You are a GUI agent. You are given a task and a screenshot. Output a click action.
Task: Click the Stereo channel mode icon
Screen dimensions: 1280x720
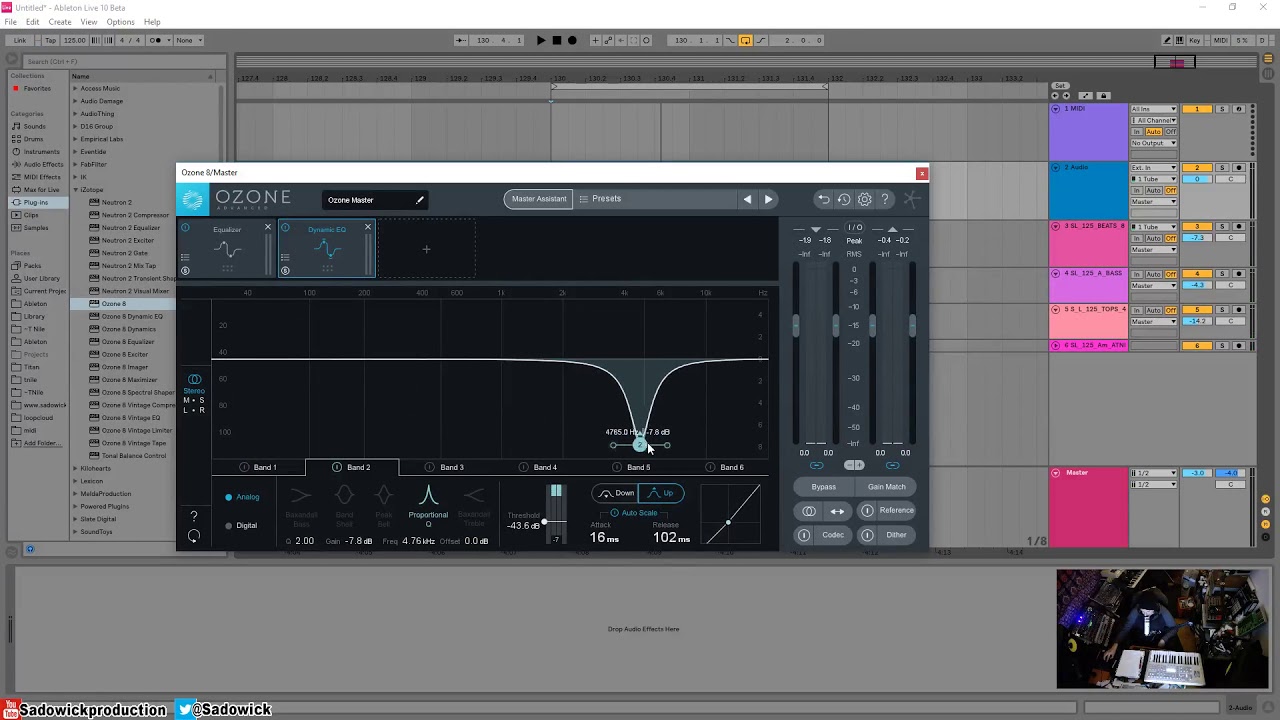tap(194, 379)
